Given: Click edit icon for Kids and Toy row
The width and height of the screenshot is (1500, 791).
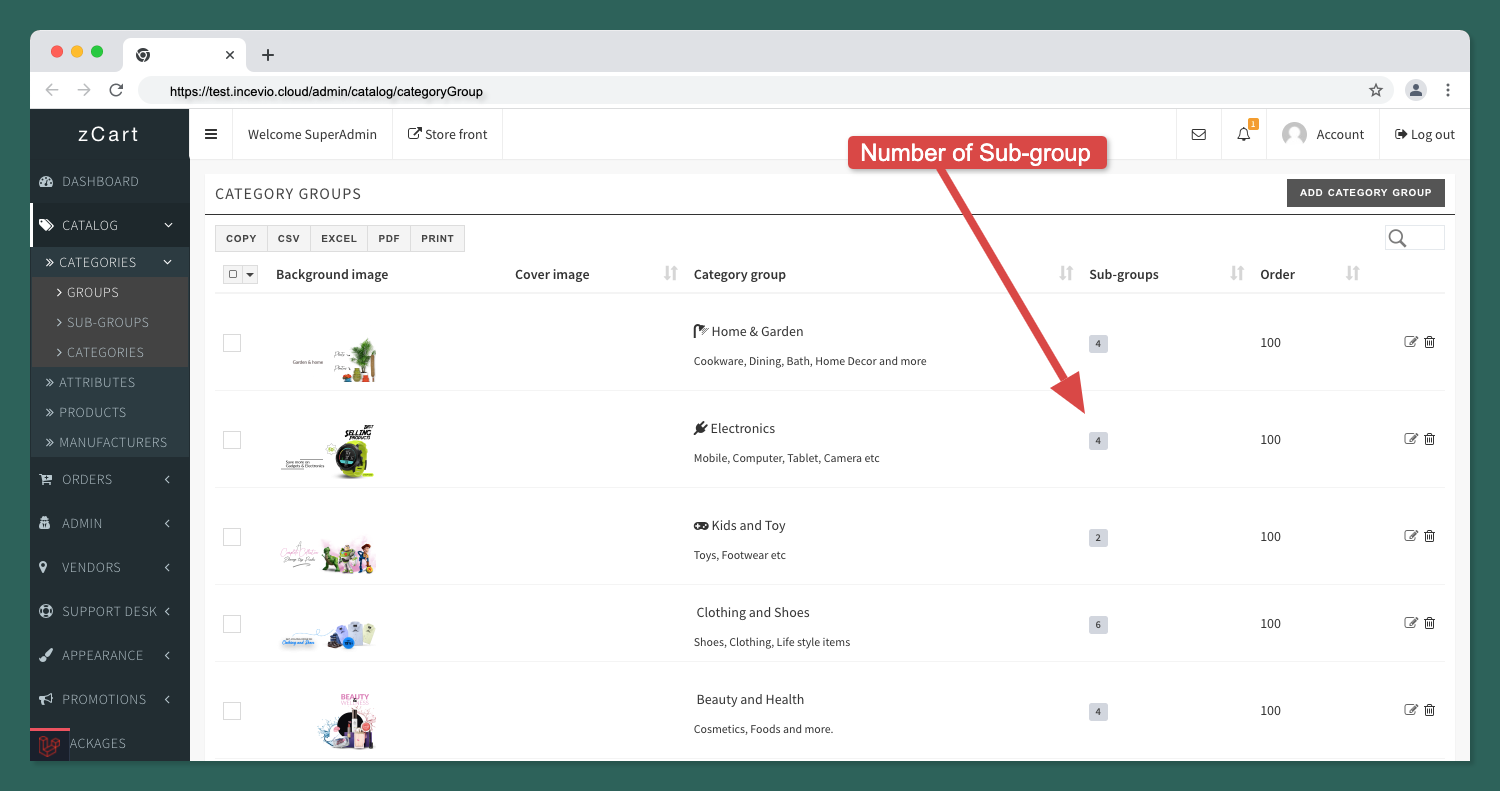Looking at the screenshot, I should coord(1411,536).
